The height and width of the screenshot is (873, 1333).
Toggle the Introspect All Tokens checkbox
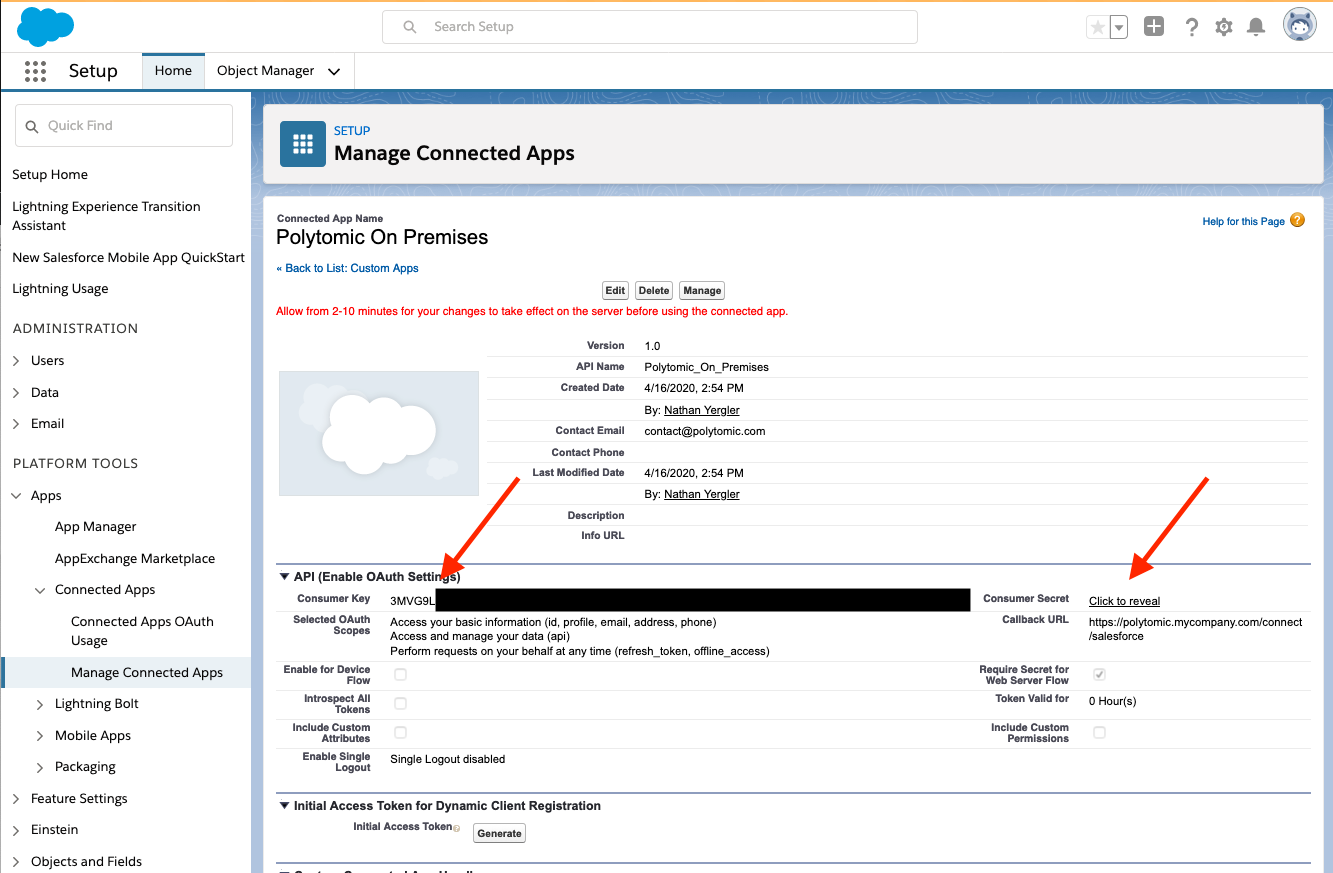pos(400,704)
